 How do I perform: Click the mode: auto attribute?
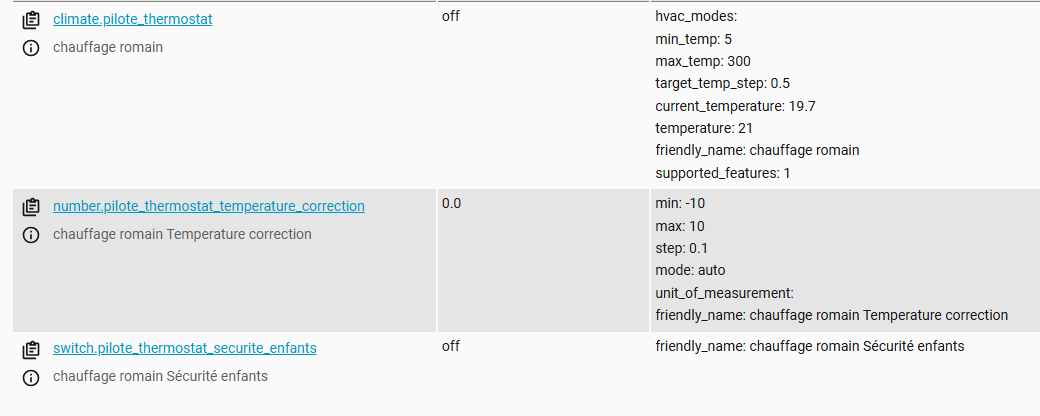click(x=690, y=270)
